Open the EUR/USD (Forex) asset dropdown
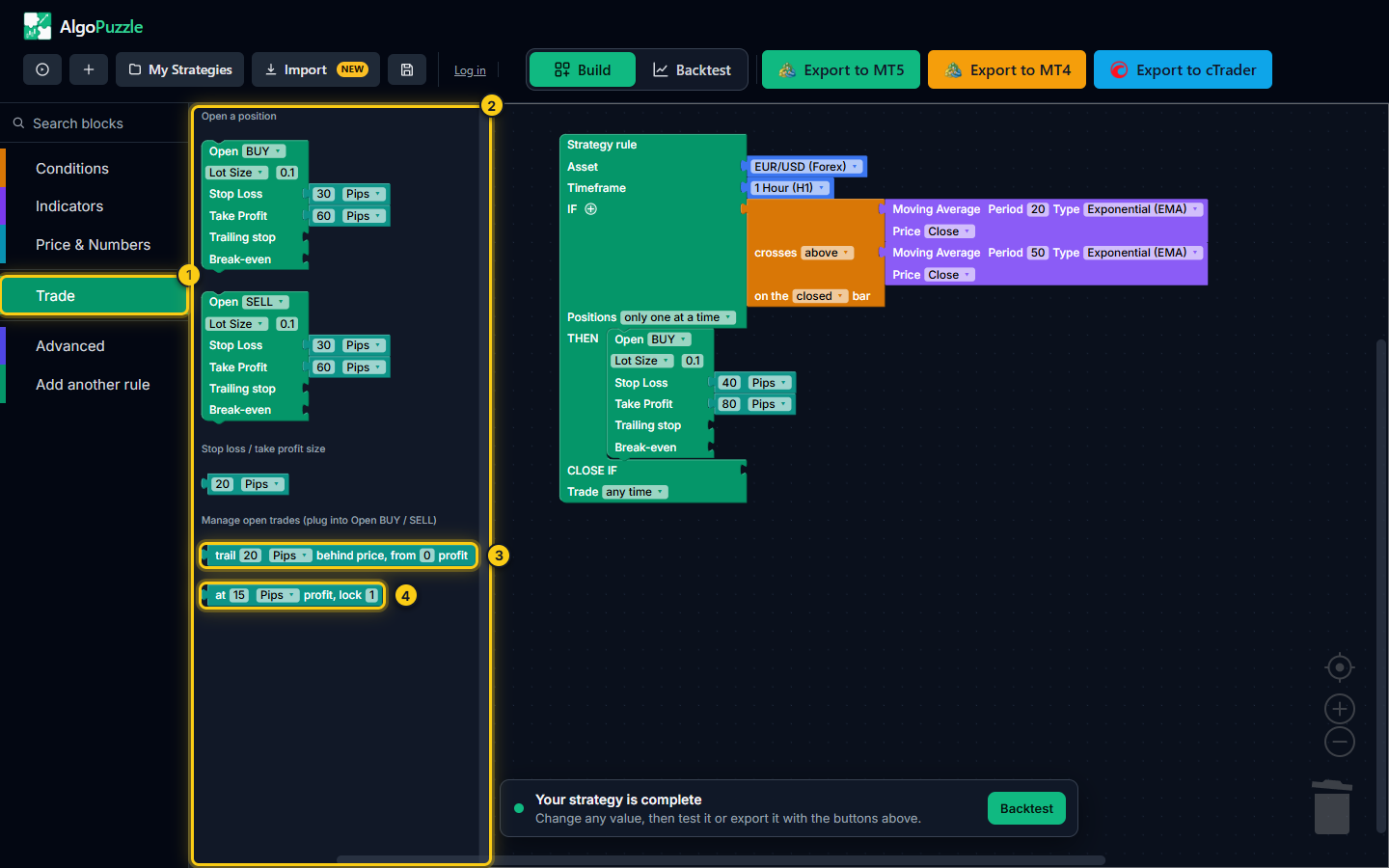Image resolution: width=1389 pixels, height=868 pixels. pyautogui.click(x=806, y=167)
